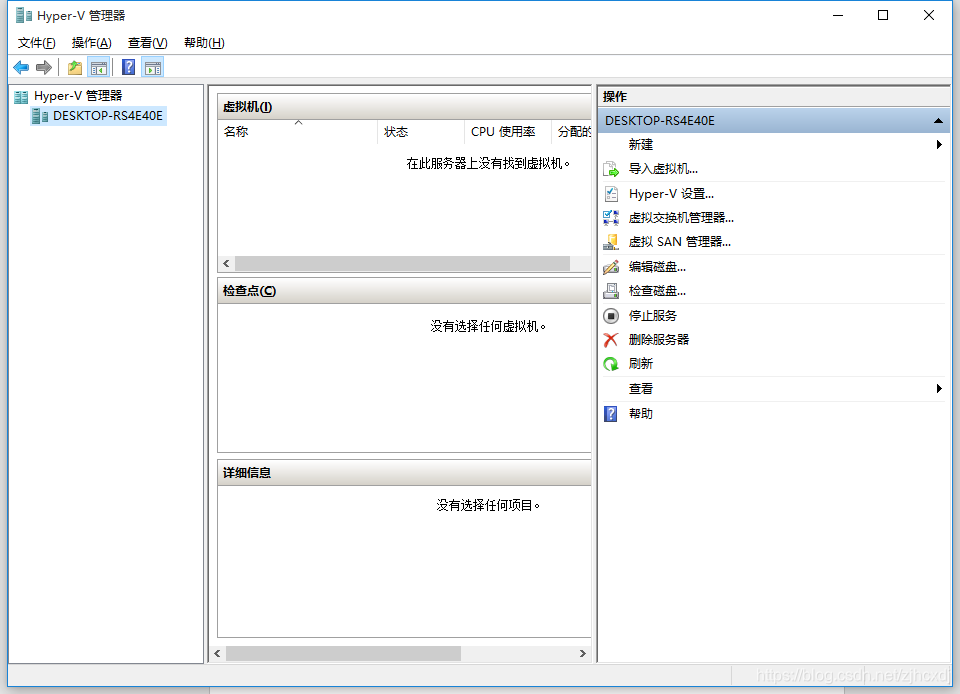The image size is (960, 694).
Task: Click the blue help icon in the toolbar
Action: coord(129,67)
